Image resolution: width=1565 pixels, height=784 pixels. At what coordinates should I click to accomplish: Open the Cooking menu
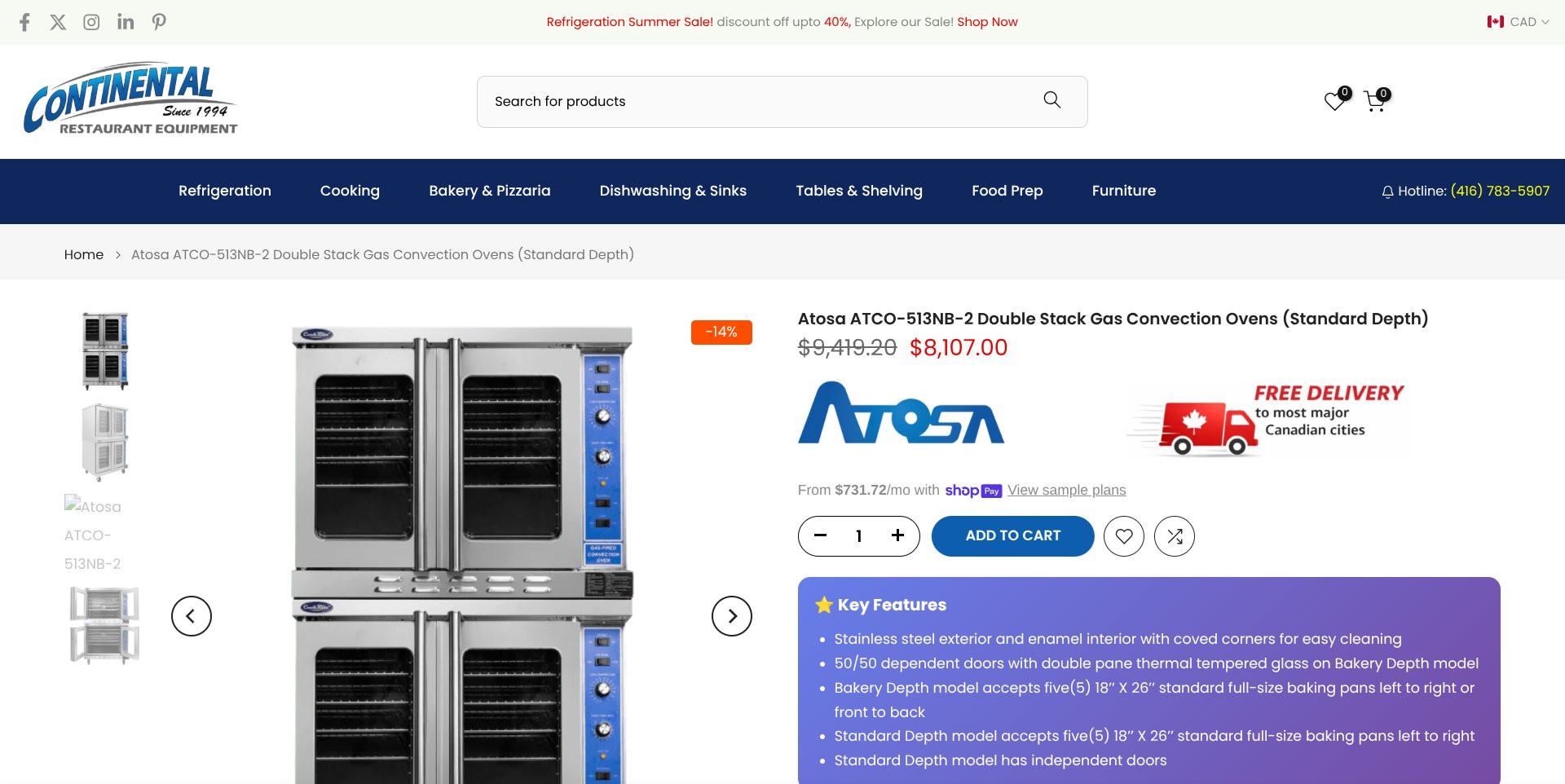(350, 191)
